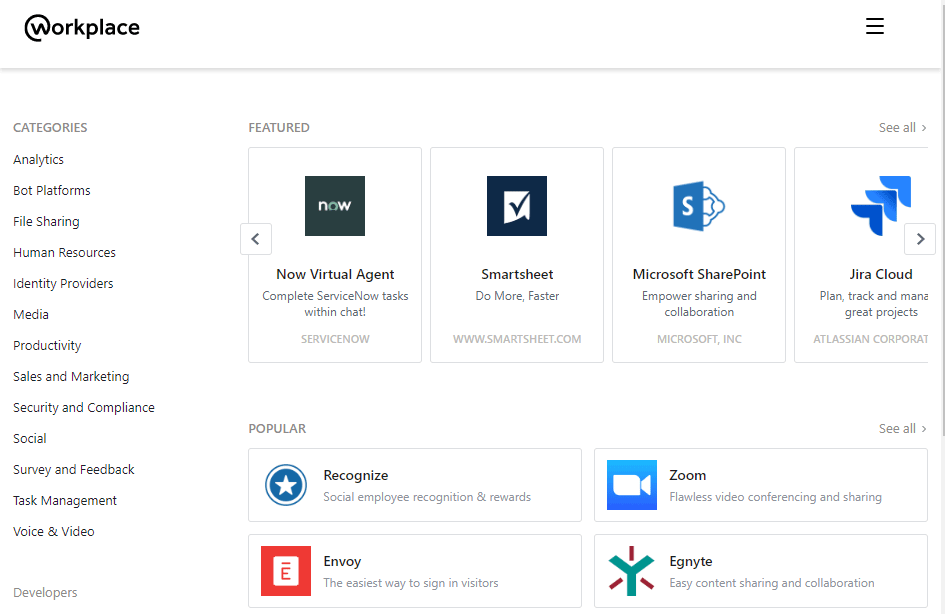Click 'Flawless video conferencing and sharing' text
Viewport: 945px width, 614px height.
coord(775,497)
